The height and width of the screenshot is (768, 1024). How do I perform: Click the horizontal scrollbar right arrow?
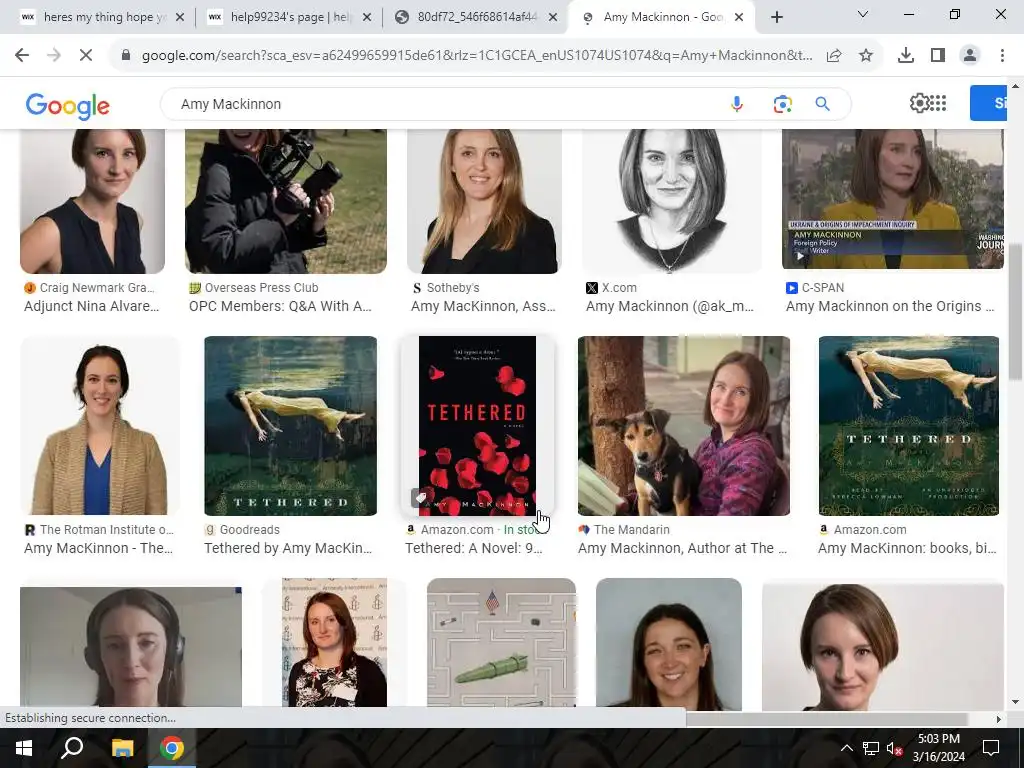(998, 719)
